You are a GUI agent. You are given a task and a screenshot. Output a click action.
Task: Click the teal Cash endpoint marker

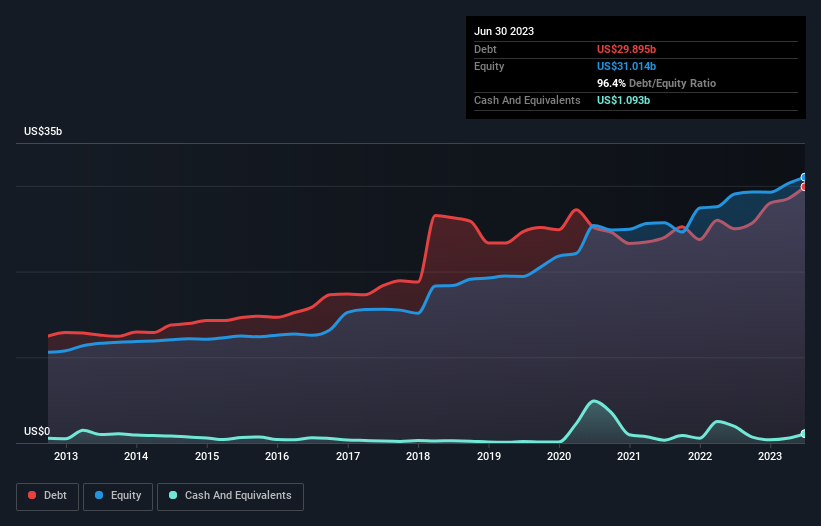pyautogui.click(x=804, y=434)
